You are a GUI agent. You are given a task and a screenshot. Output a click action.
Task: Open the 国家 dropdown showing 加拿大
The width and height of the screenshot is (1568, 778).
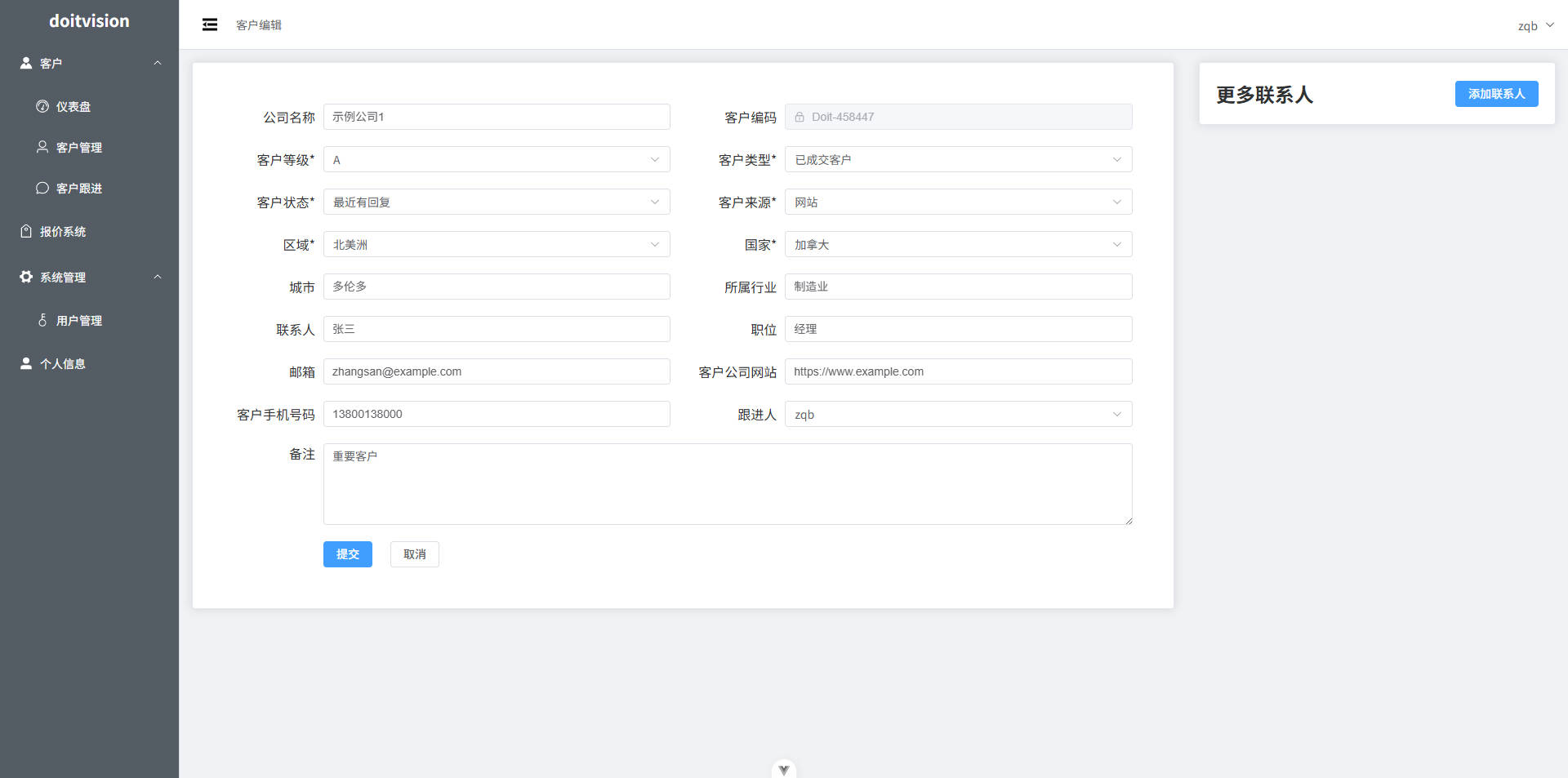pyautogui.click(x=959, y=244)
